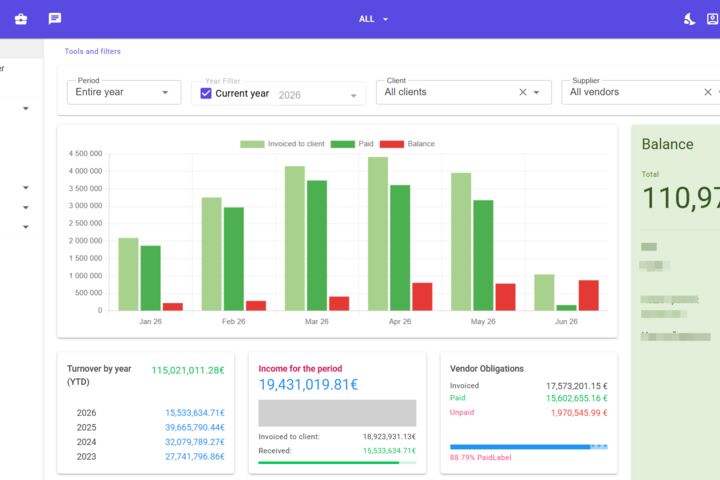Click the Turnover by year (YTD) heading

coord(99,375)
